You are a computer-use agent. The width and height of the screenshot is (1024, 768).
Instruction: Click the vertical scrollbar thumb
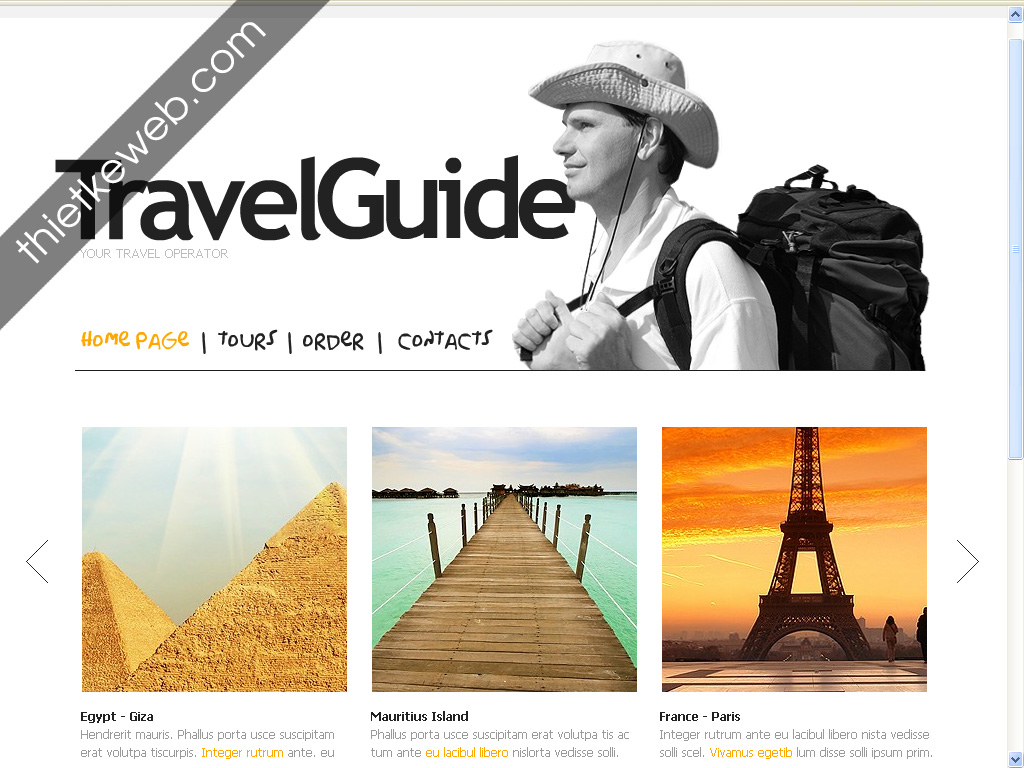tap(1016, 248)
